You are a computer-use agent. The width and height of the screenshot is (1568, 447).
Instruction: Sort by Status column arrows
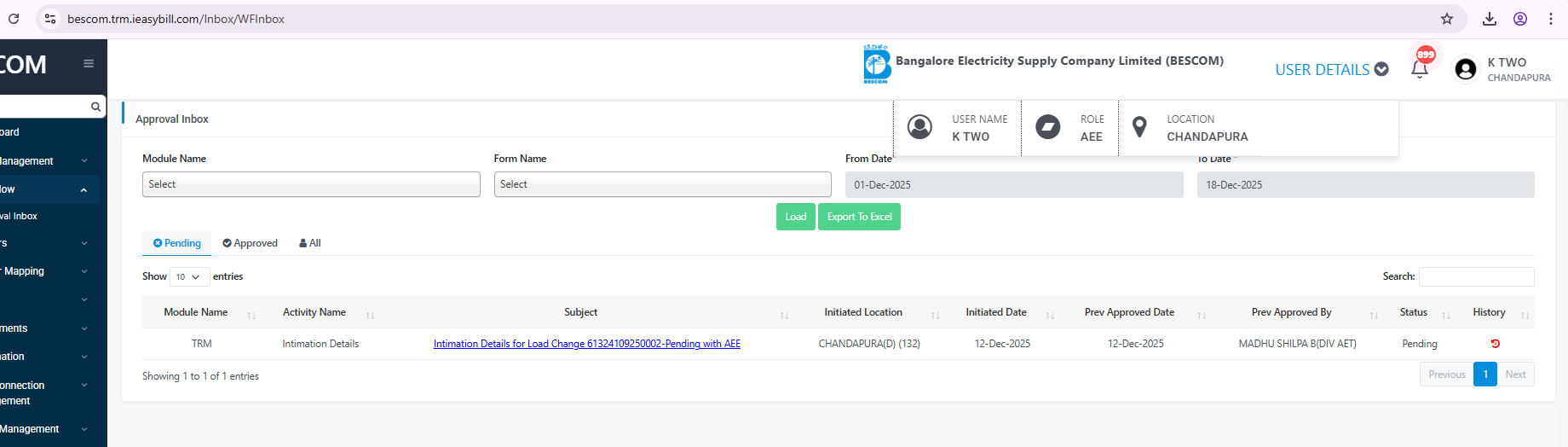[1446, 316]
